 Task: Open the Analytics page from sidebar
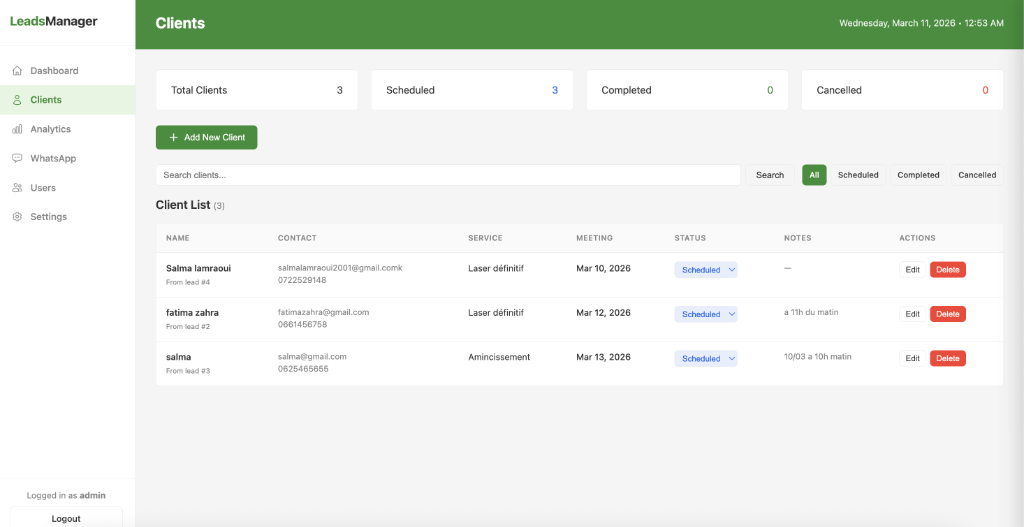(x=50, y=129)
